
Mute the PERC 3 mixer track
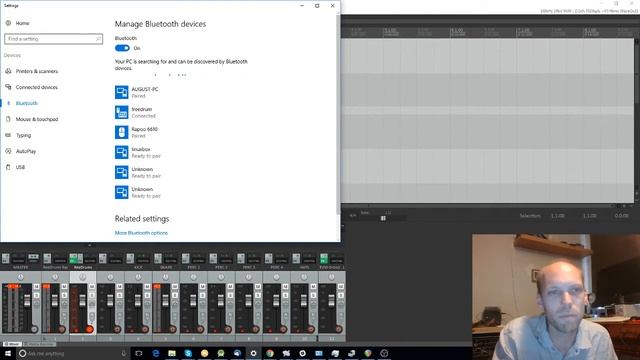click(258, 287)
